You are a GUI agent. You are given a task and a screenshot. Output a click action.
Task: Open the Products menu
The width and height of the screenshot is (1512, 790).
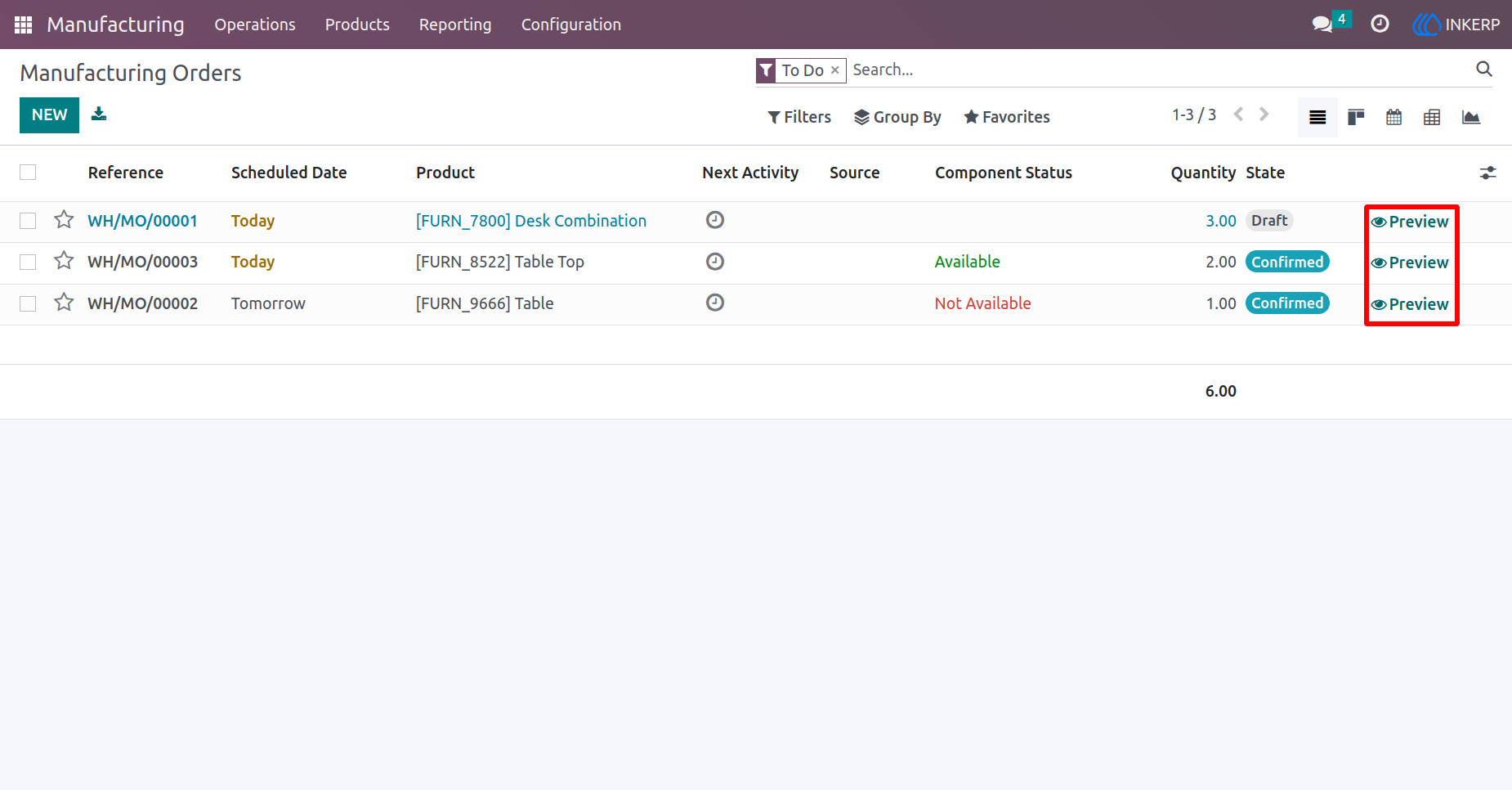pos(357,25)
